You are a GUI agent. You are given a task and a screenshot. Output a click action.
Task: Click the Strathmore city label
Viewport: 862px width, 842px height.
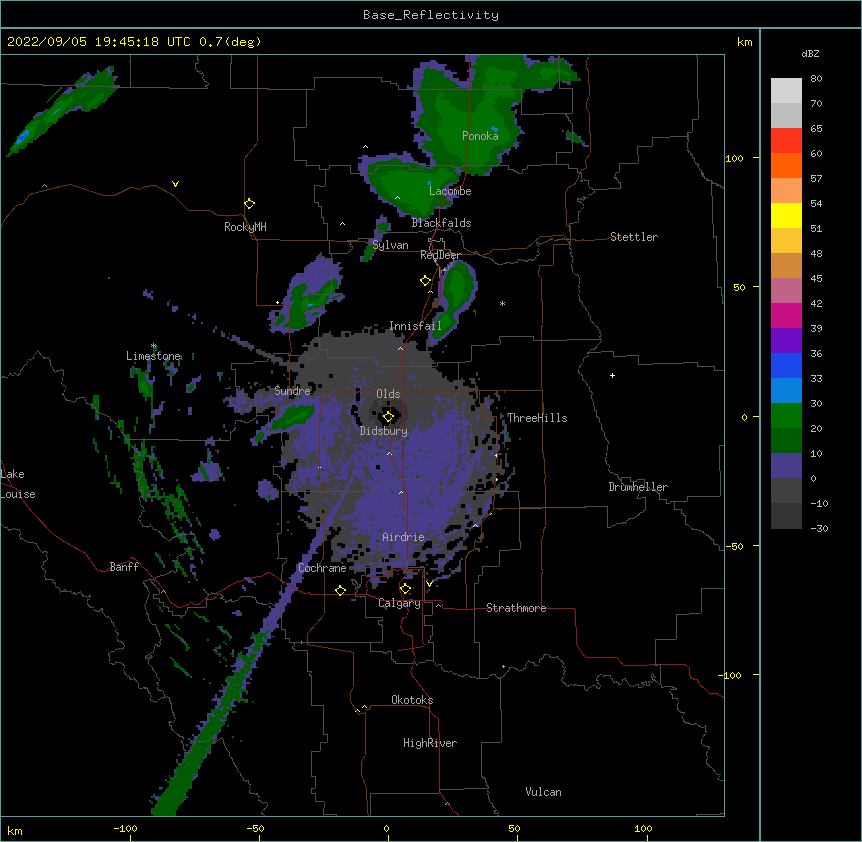click(x=516, y=608)
